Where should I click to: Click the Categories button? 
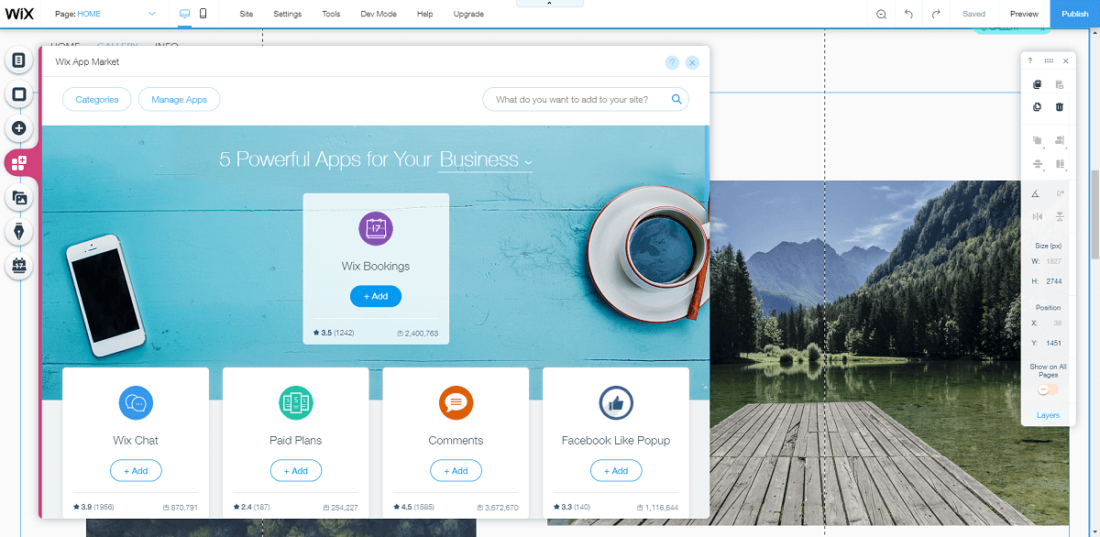pos(97,100)
